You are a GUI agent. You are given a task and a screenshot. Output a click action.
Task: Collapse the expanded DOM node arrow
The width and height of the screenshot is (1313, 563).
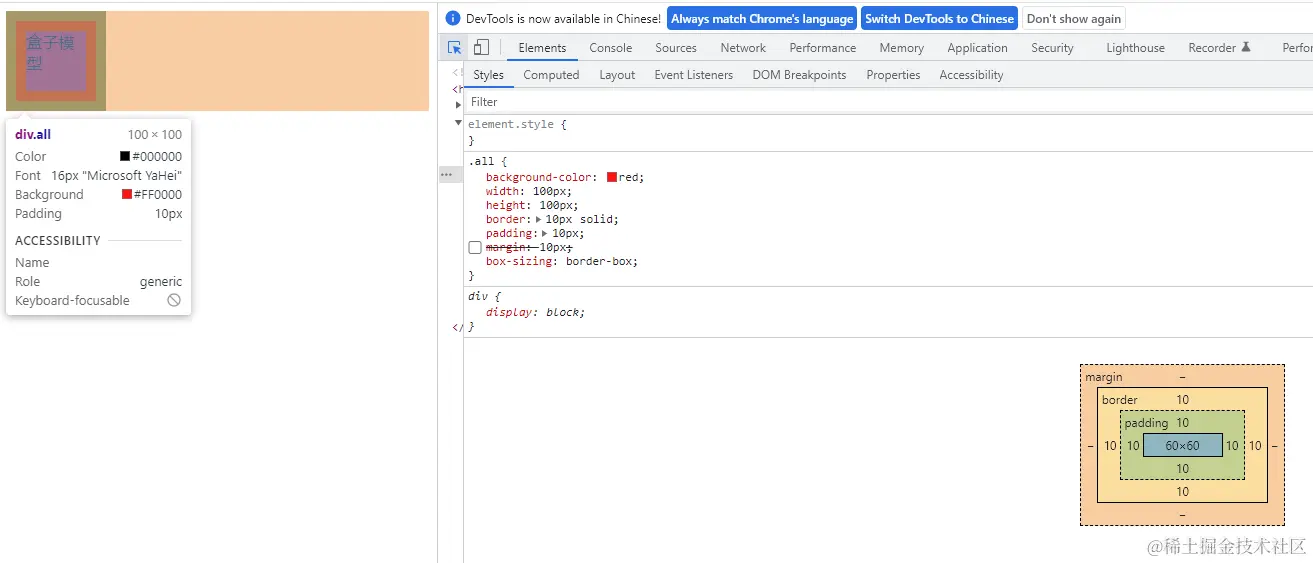(x=458, y=123)
